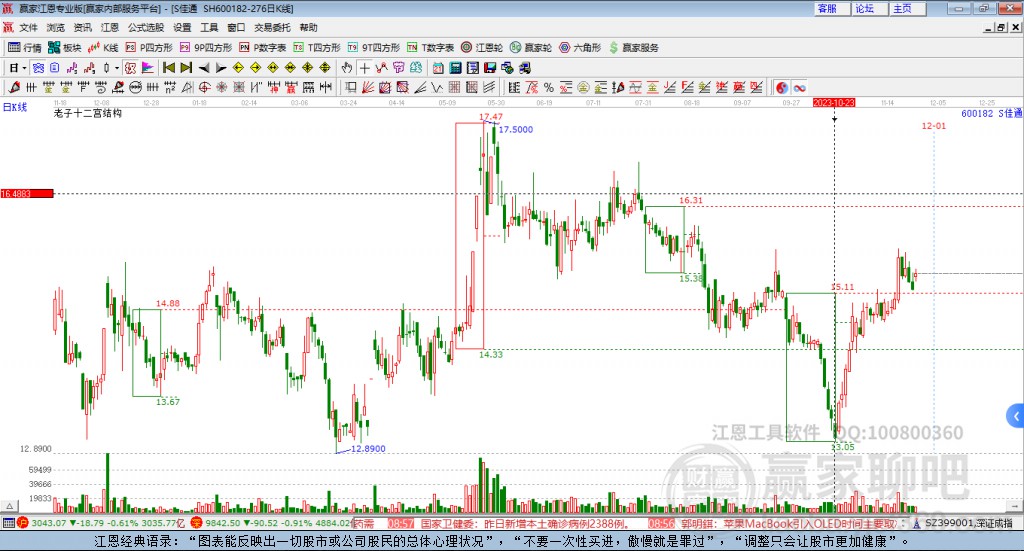The width and height of the screenshot is (1024, 551).
Task: Open the 六角形 hexagon tool
Action: pyautogui.click(x=580, y=48)
